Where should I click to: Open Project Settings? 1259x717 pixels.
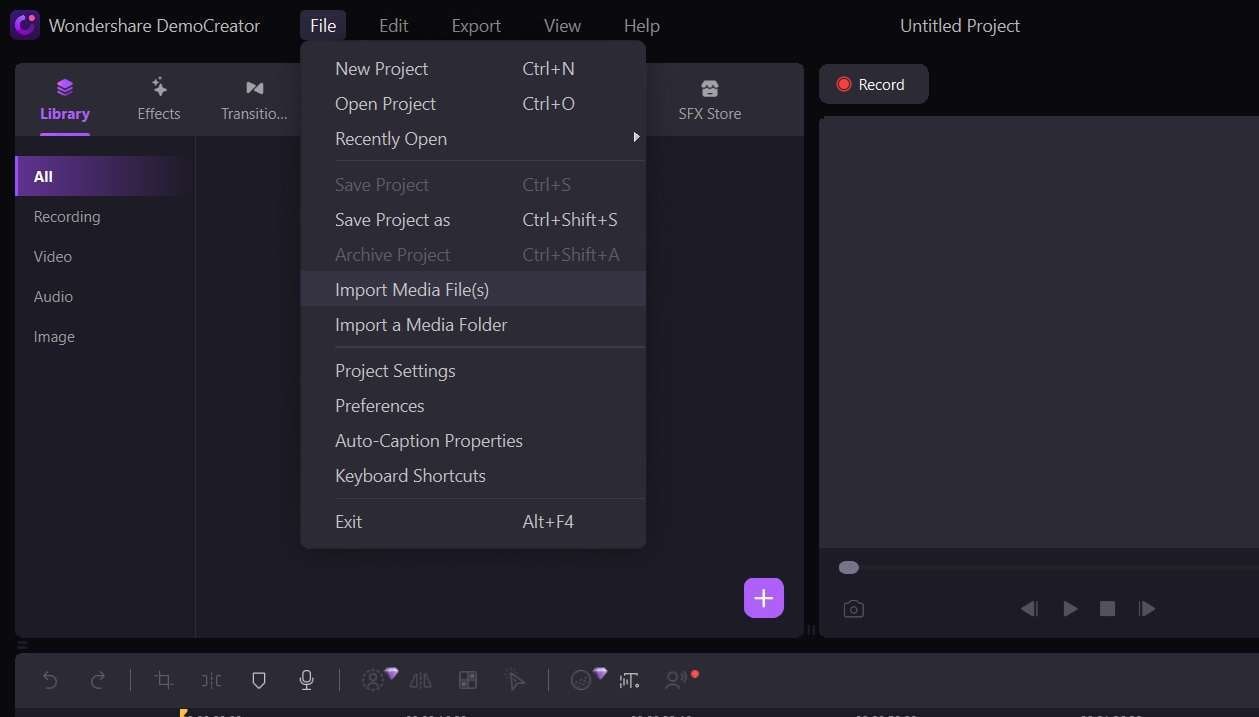point(473,371)
